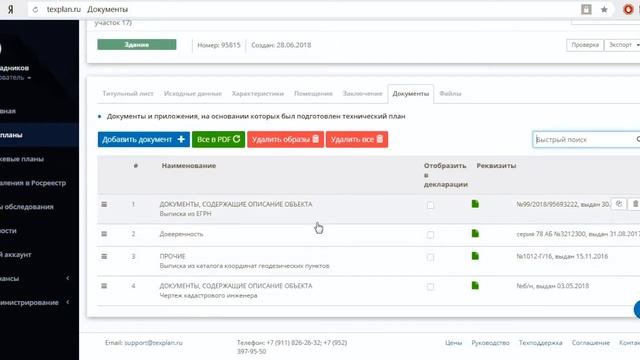Expand the Администрирование sidebar section chevron

point(68,302)
